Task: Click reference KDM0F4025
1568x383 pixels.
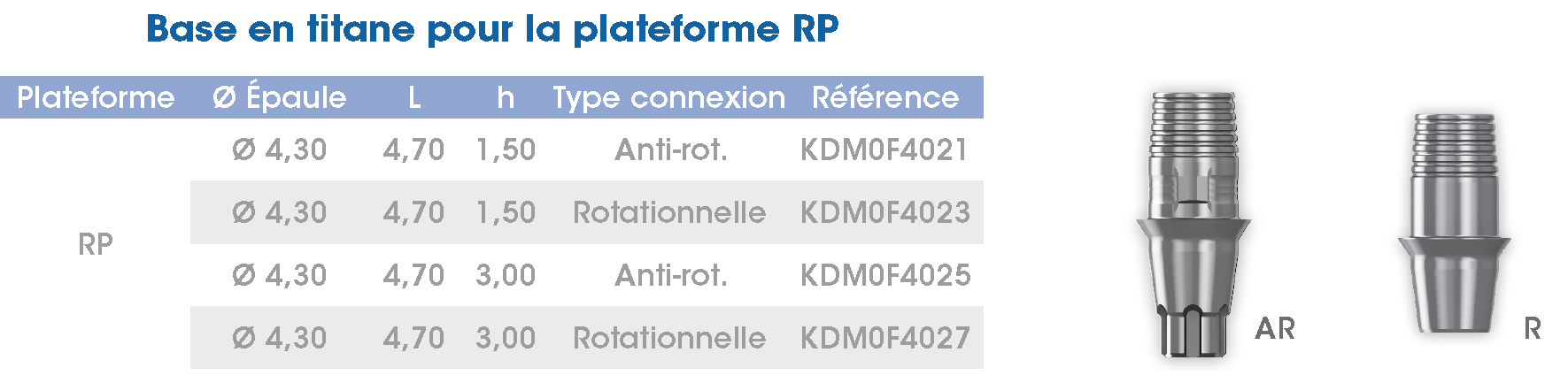Action: (x=884, y=275)
